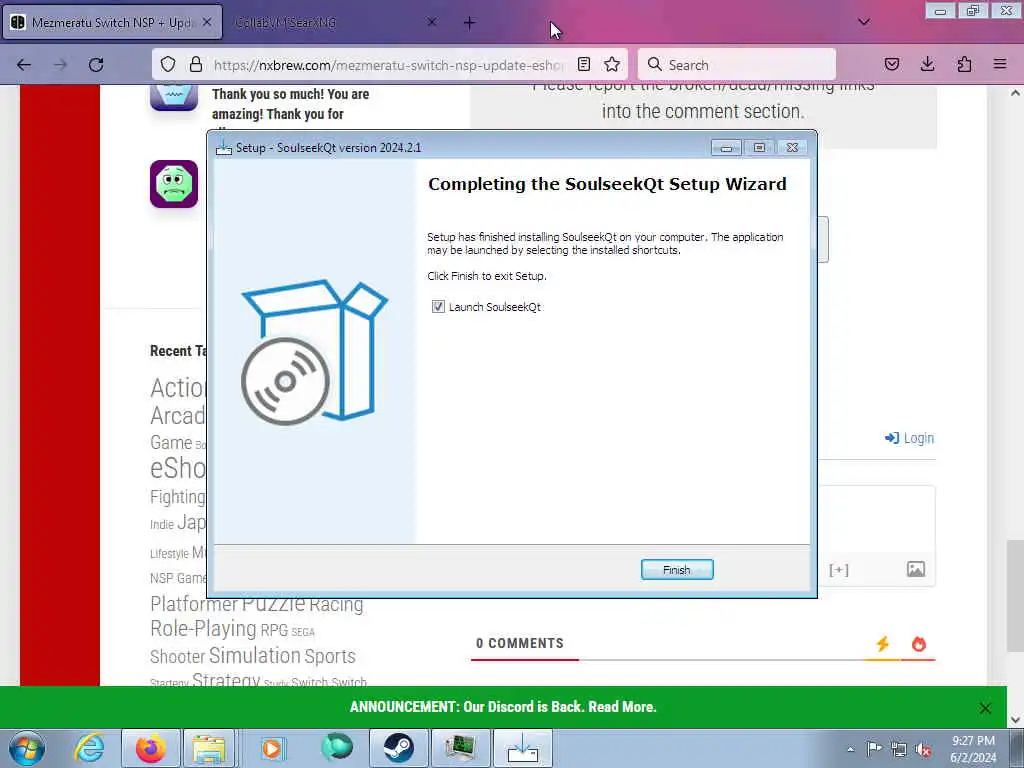This screenshot has width=1024, height=768.
Task: Open the monitor app taskbar icon
Action: 460,748
